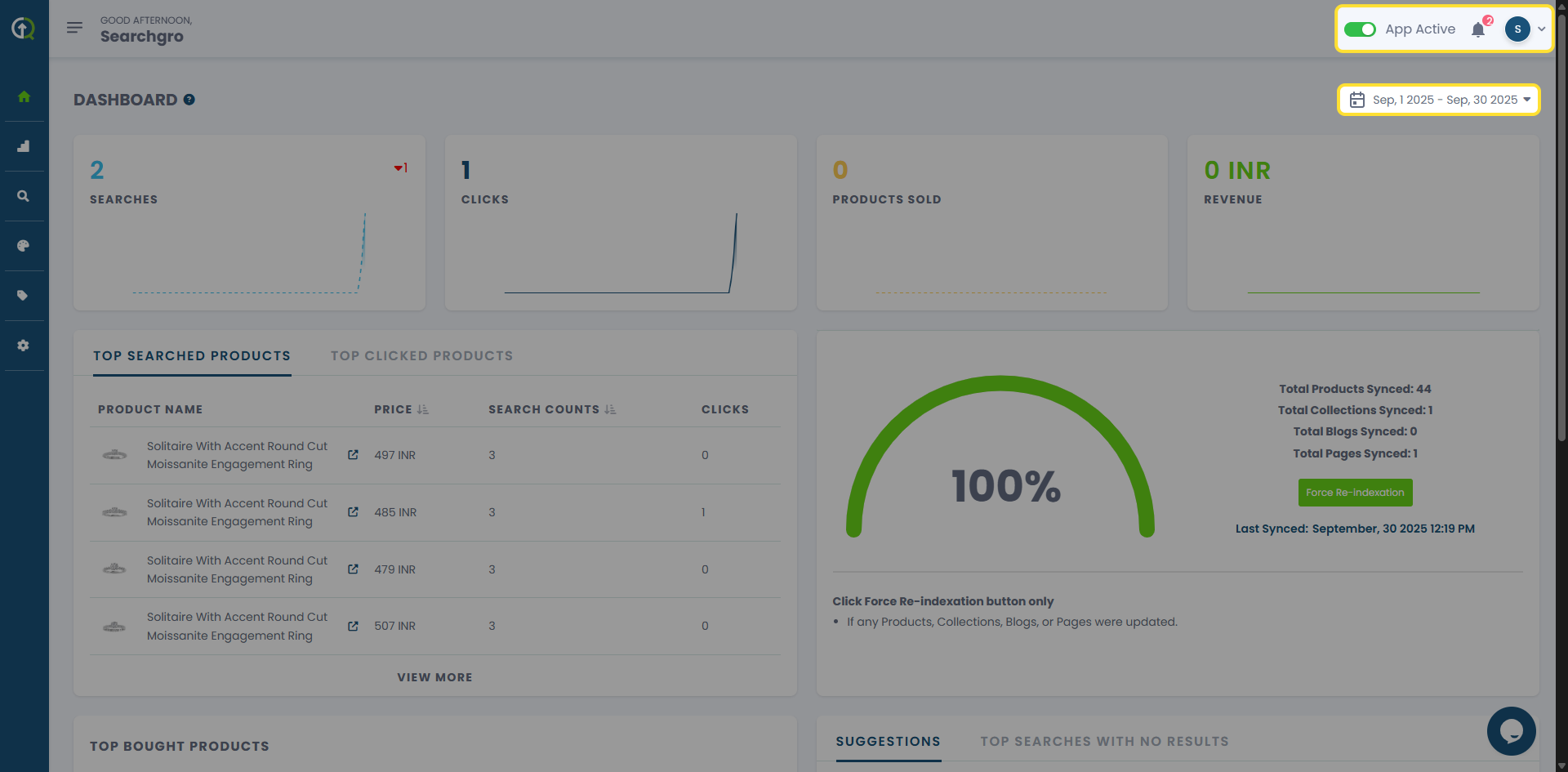1568x772 pixels.
Task: Switch to Top Searches With No Results tab
Action: pos(1104,742)
